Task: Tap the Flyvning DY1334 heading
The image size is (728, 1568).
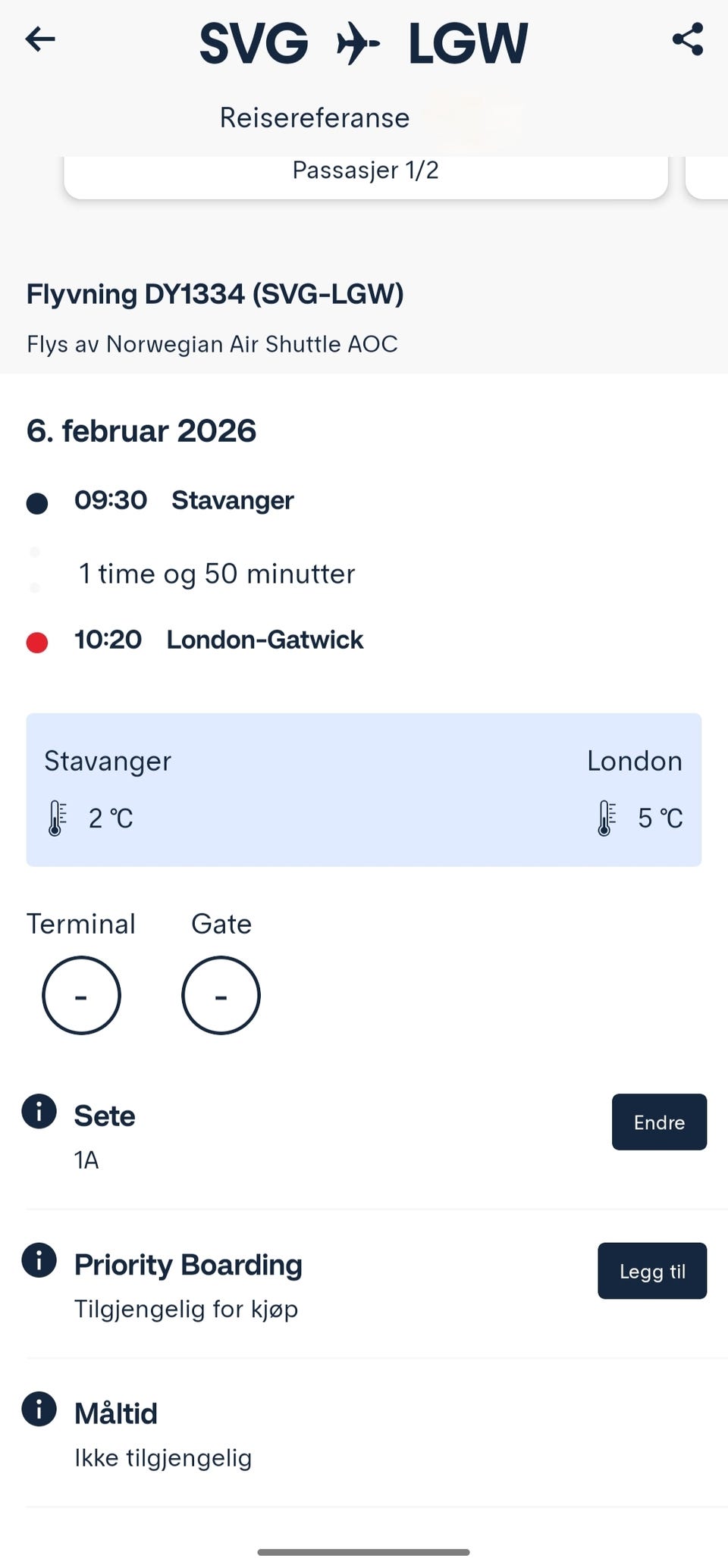Action: pos(215,294)
